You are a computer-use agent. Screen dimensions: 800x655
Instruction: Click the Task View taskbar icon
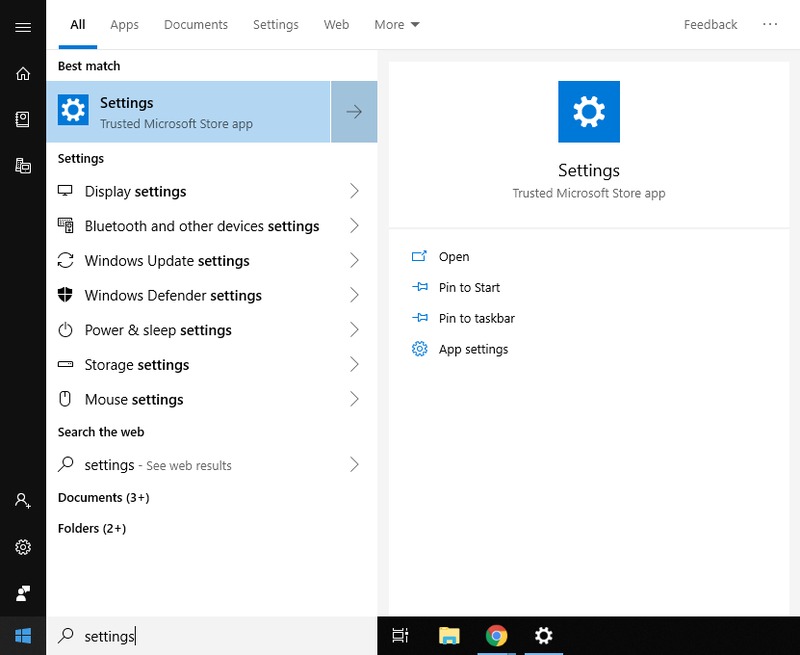(400, 635)
